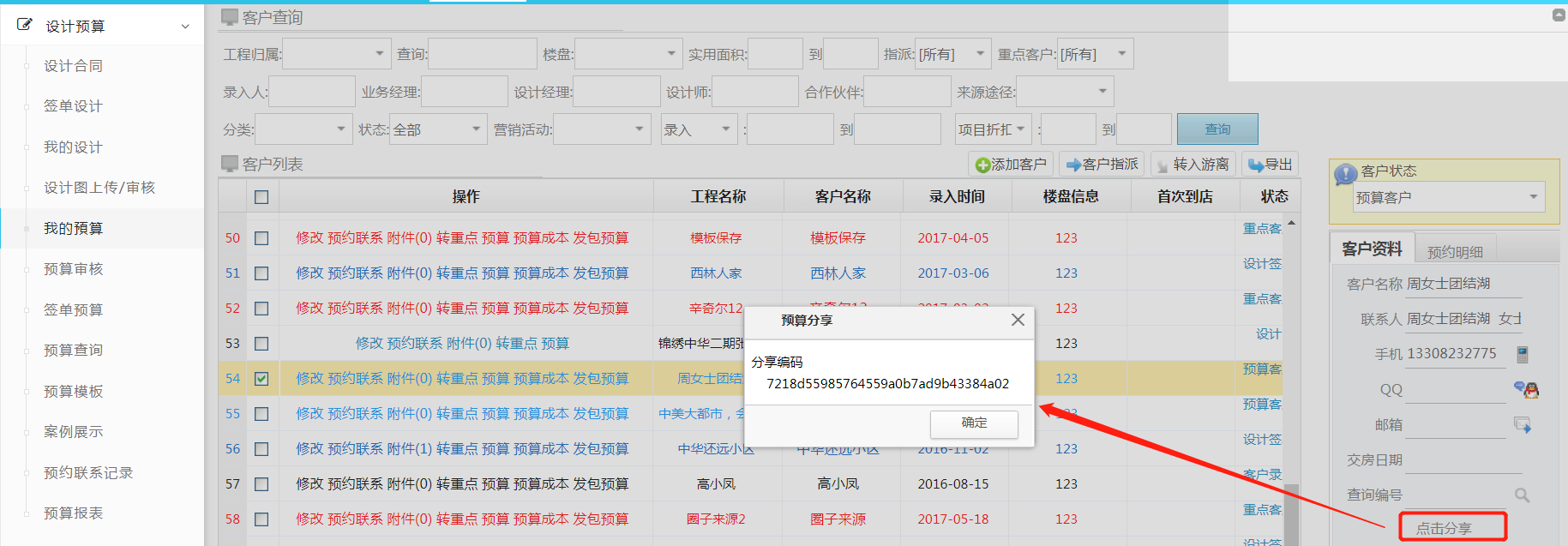Click the email send icon beside 邮箱

click(x=1523, y=425)
